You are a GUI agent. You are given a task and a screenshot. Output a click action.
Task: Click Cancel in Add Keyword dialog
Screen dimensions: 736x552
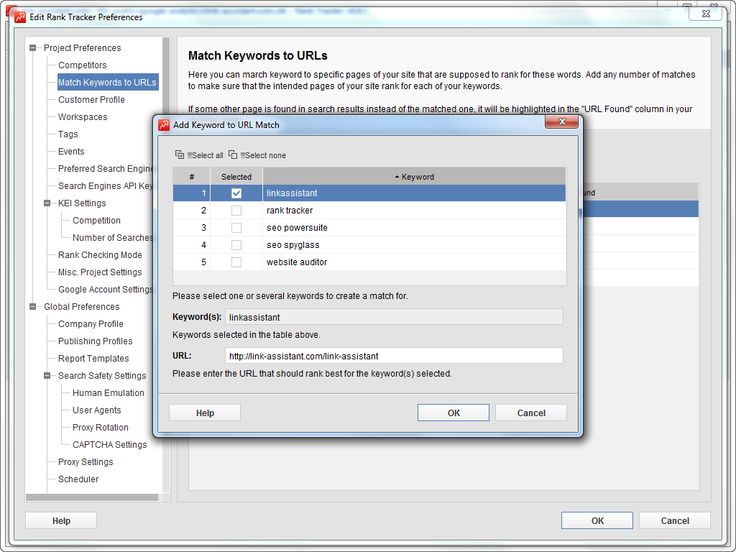(x=531, y=413)
